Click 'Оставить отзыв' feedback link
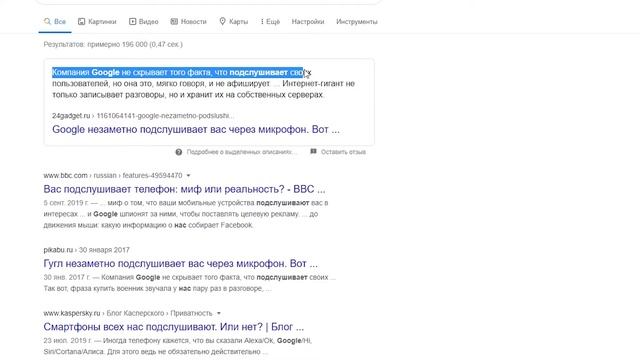 (343, 152)
